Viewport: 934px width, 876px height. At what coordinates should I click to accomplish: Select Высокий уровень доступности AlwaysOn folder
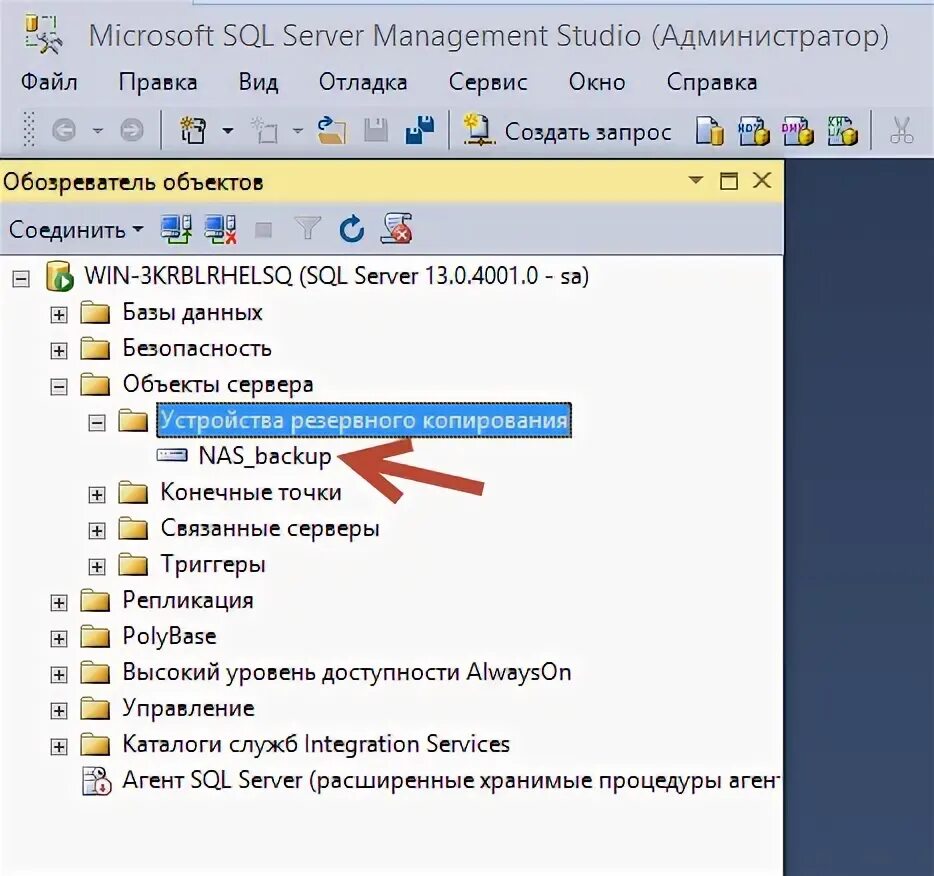[347, 672]
